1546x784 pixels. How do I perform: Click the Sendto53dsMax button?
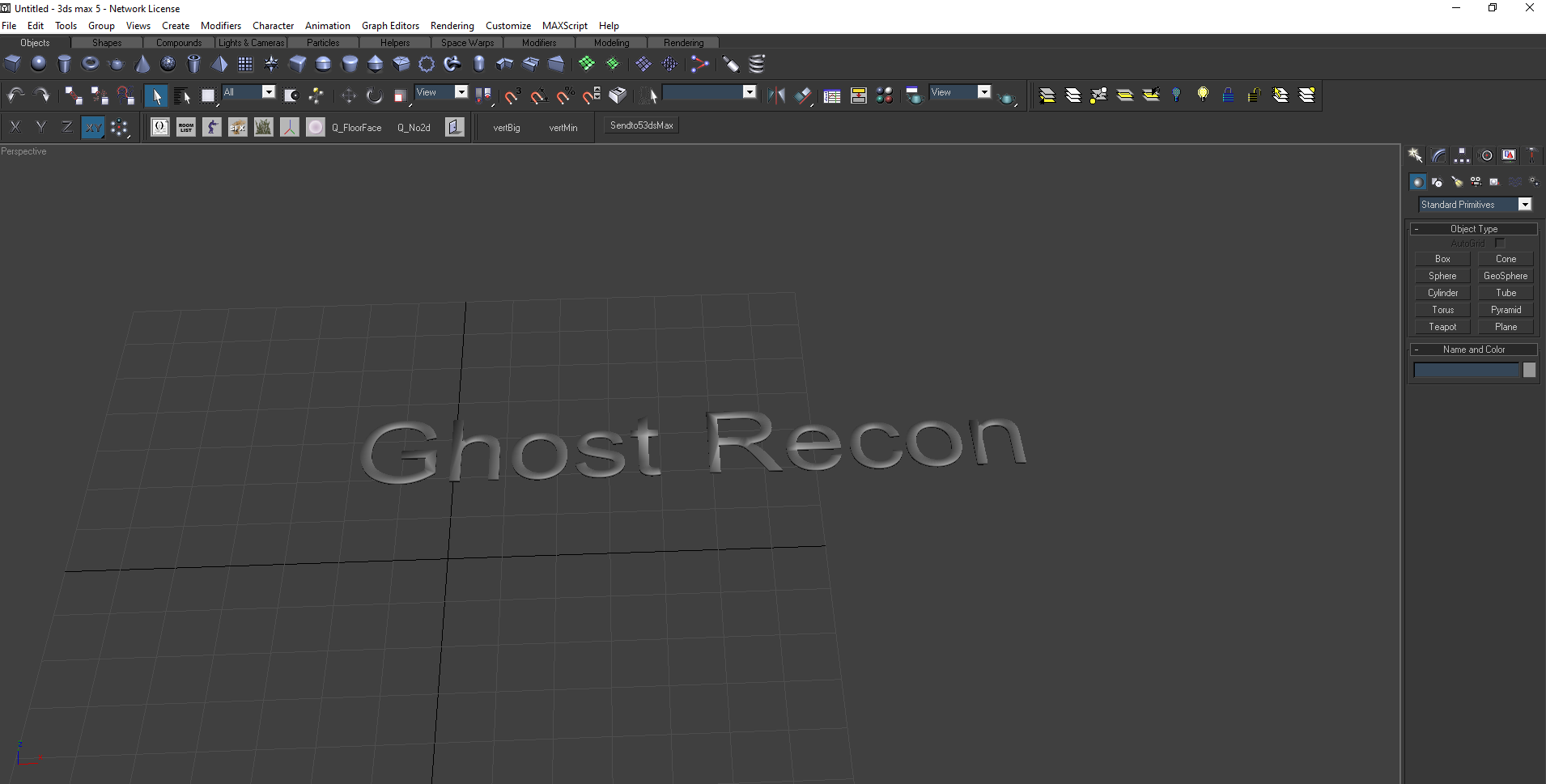[x=641, y=125]
